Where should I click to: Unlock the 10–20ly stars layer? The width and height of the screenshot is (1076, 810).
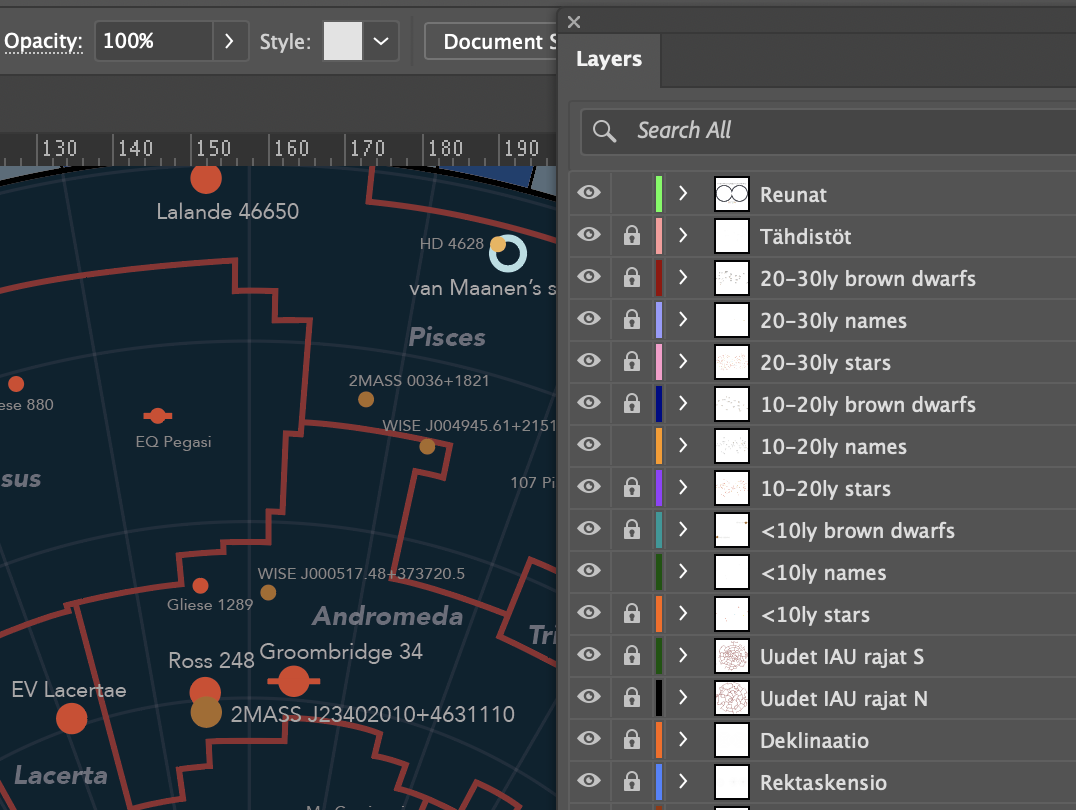click(x=631, y=488)
